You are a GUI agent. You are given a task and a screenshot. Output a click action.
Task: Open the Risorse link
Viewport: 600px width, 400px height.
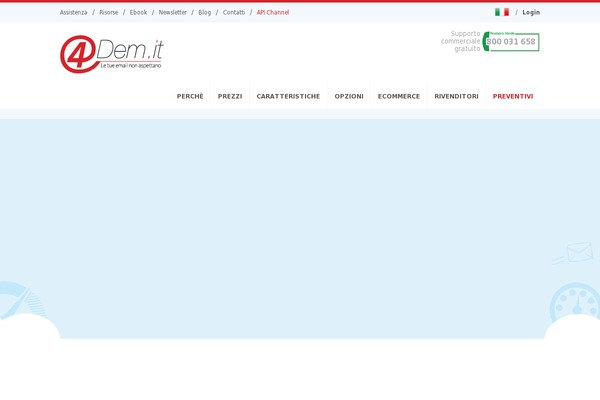point(109,12)
